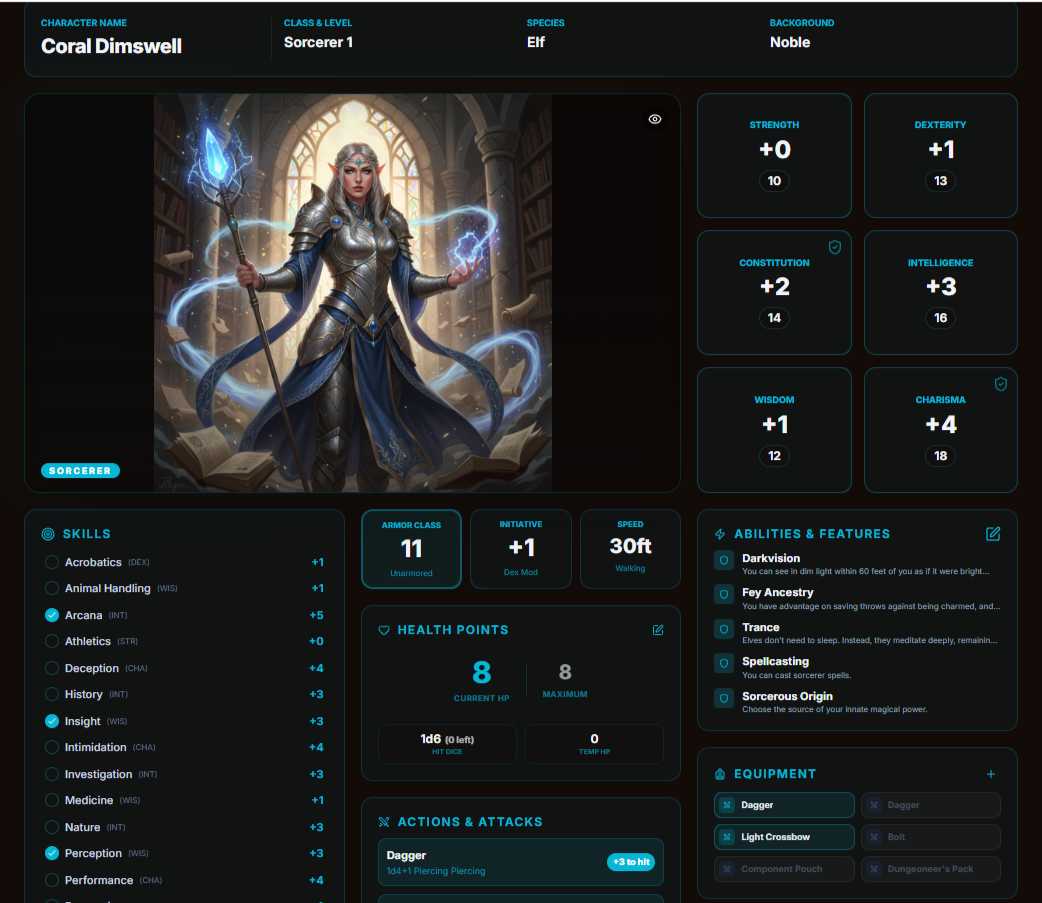Image resolution: width=1042 pixels, height=903 pixels.
Task: Click the Charisma saving throw shield icon
Action: pyautogui.click(x=1001, y=384)
